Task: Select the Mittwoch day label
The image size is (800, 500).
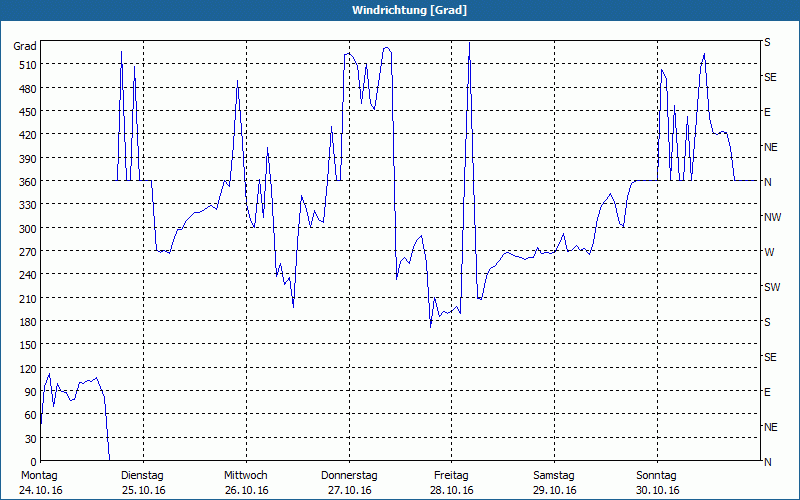Action: point(246,476)
